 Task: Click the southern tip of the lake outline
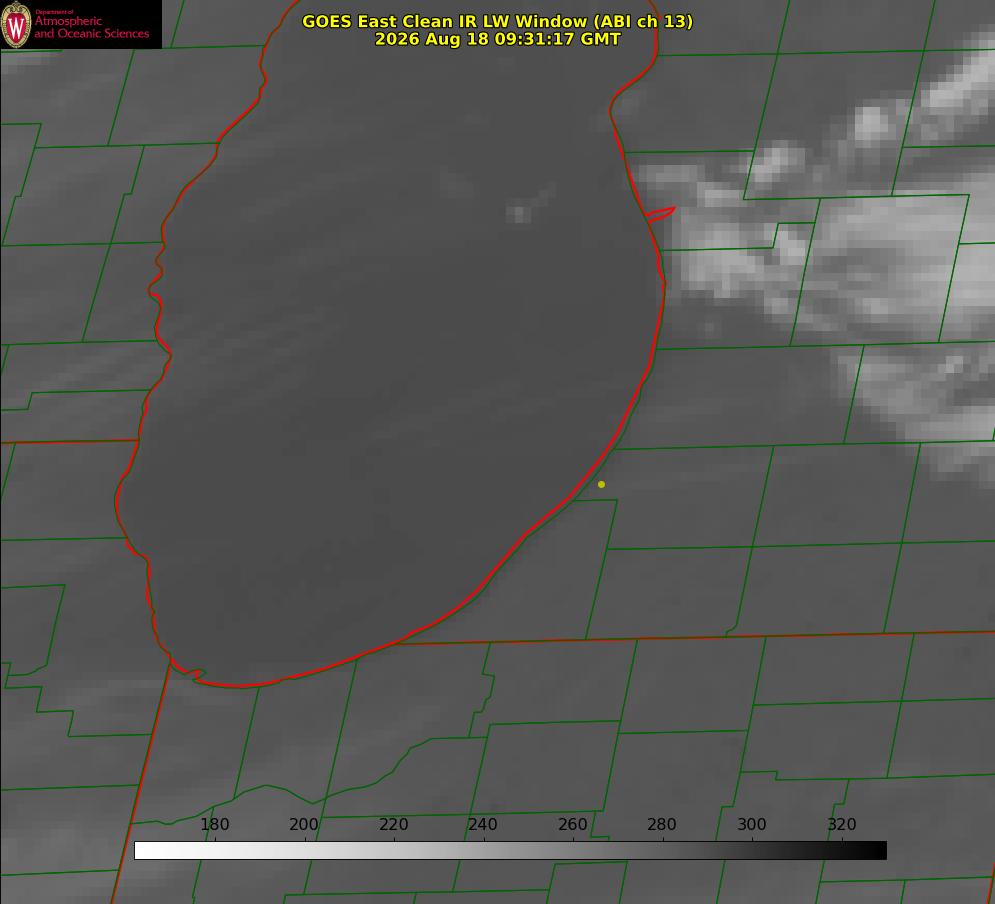(244, 686)
